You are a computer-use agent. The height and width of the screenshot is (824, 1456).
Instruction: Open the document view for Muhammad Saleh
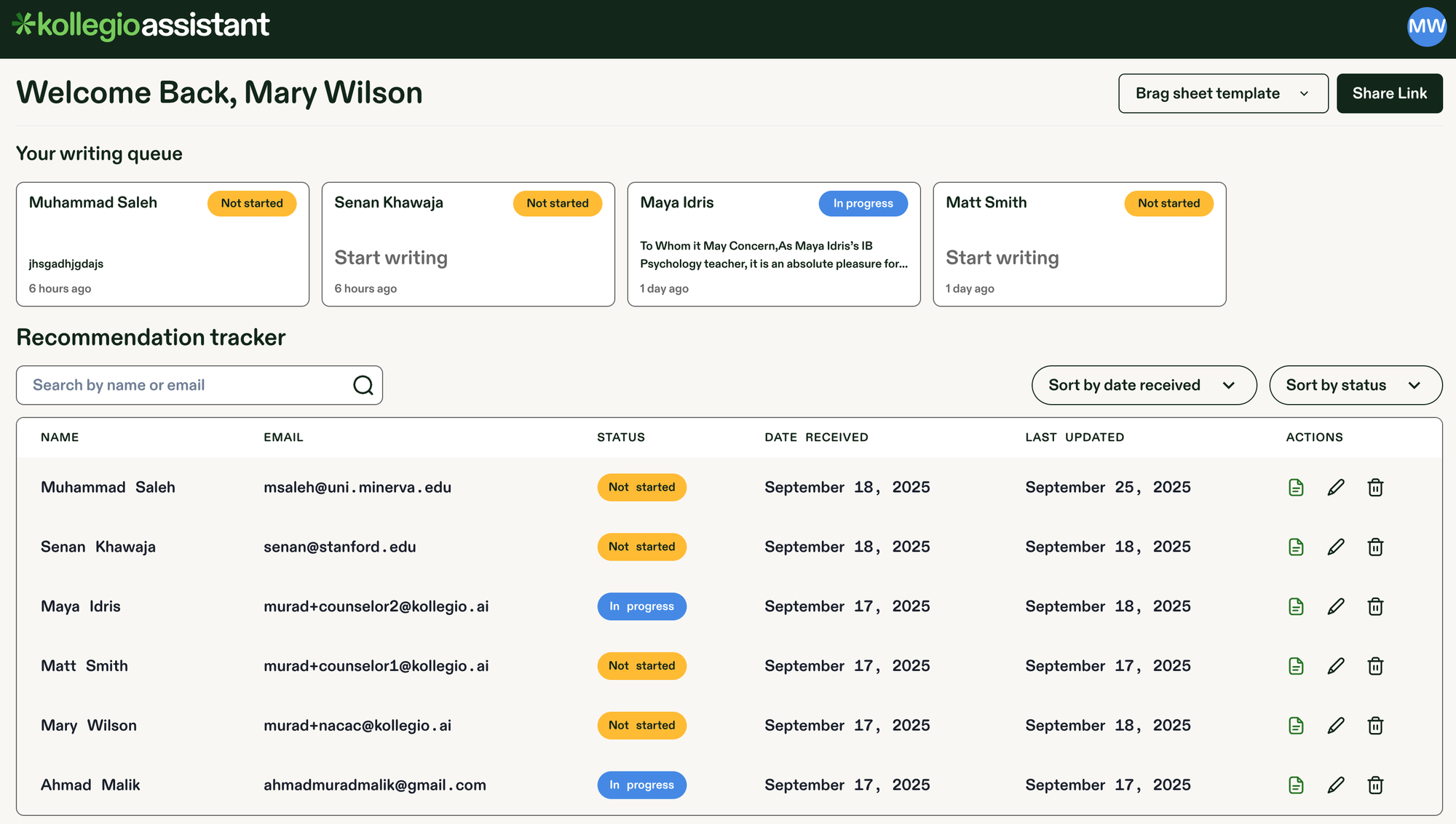1296,487
